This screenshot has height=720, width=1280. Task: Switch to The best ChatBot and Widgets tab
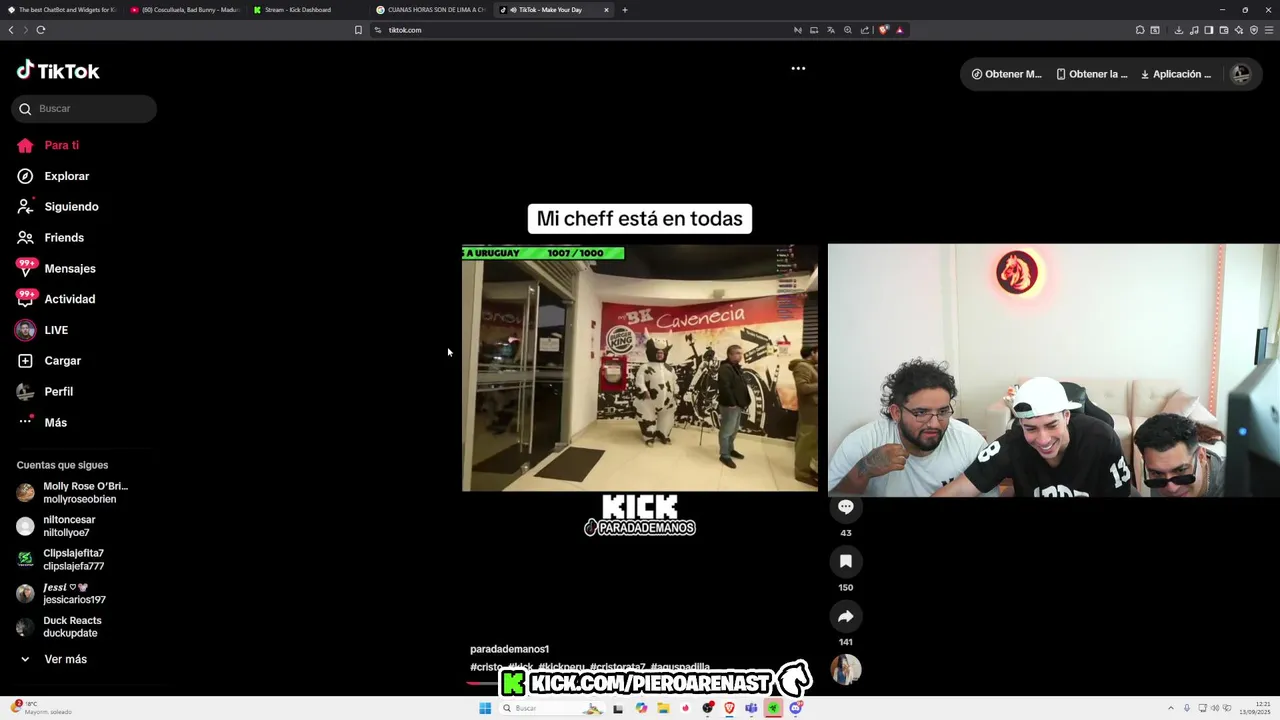(62, 10)
